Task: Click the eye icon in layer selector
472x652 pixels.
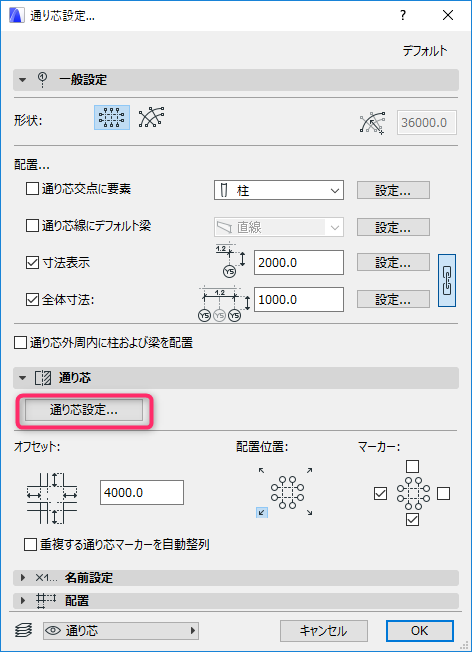Action: pyautogui.click(x=53, y=631)
